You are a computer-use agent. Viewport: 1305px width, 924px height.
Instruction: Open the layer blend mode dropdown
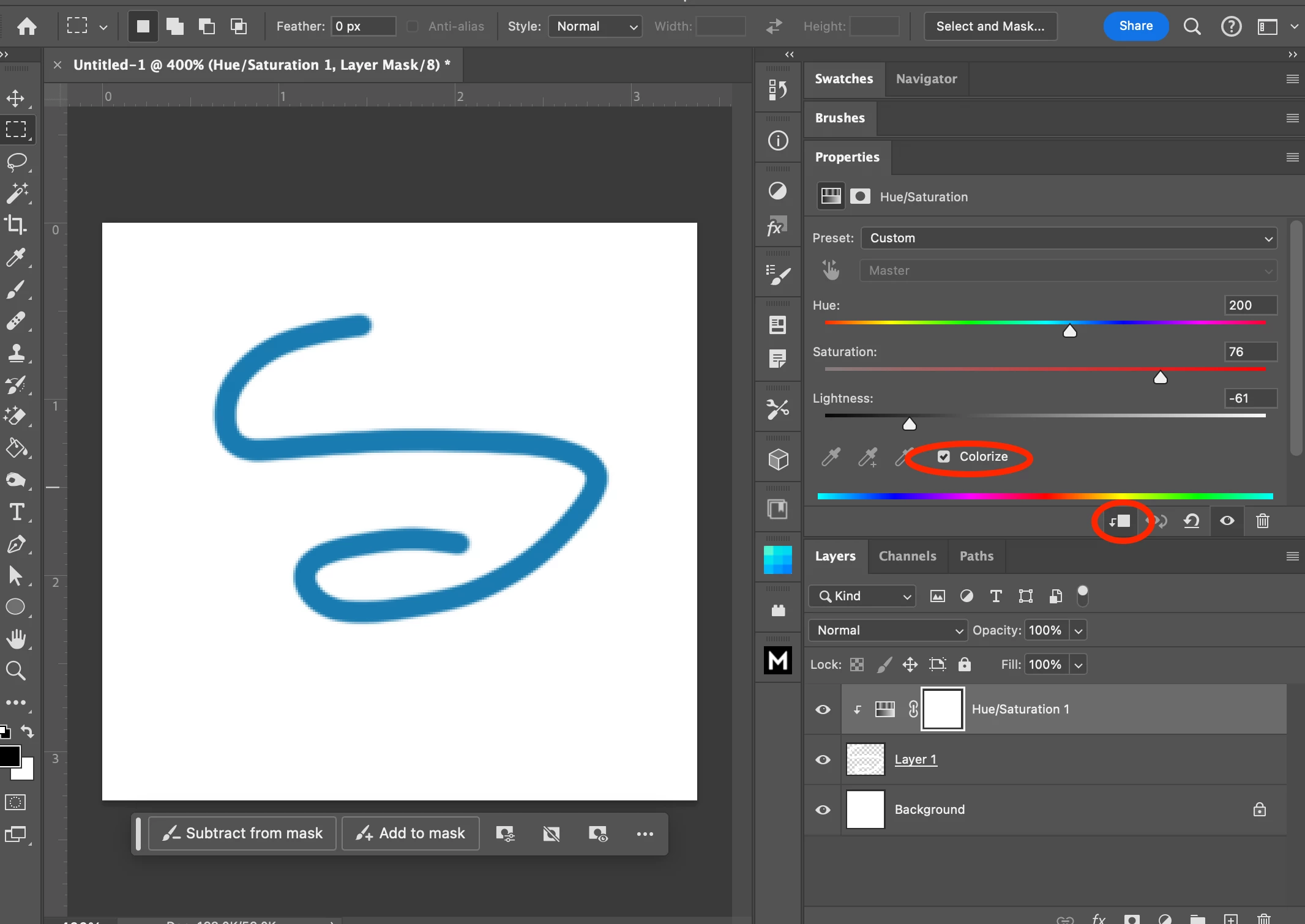[x=888, y=630]
